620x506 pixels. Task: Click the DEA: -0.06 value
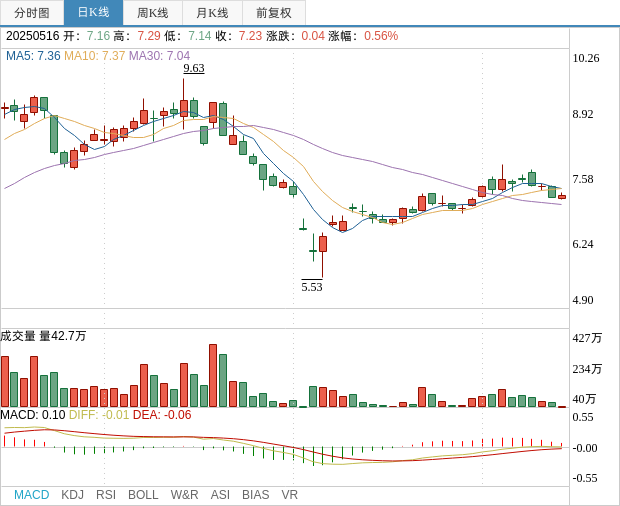coord(162,415)
